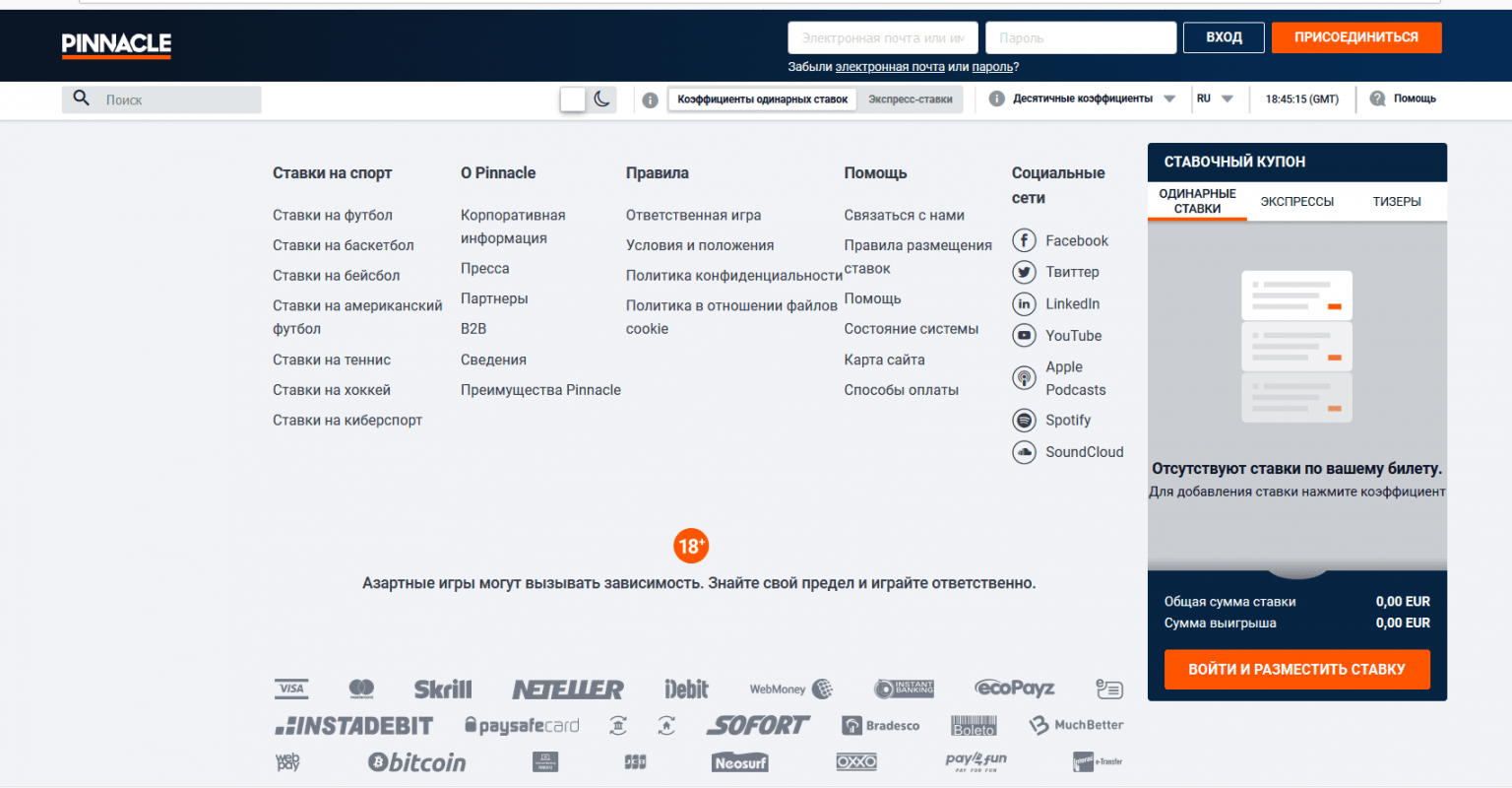
Task: Click the pay4fun payment logo
Action: click(976, 761)
